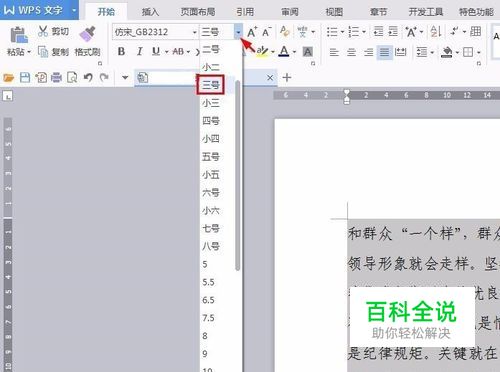Increase font size with the A+ icon
Viewport: 500px width, 372px height.
click(252, 32)
